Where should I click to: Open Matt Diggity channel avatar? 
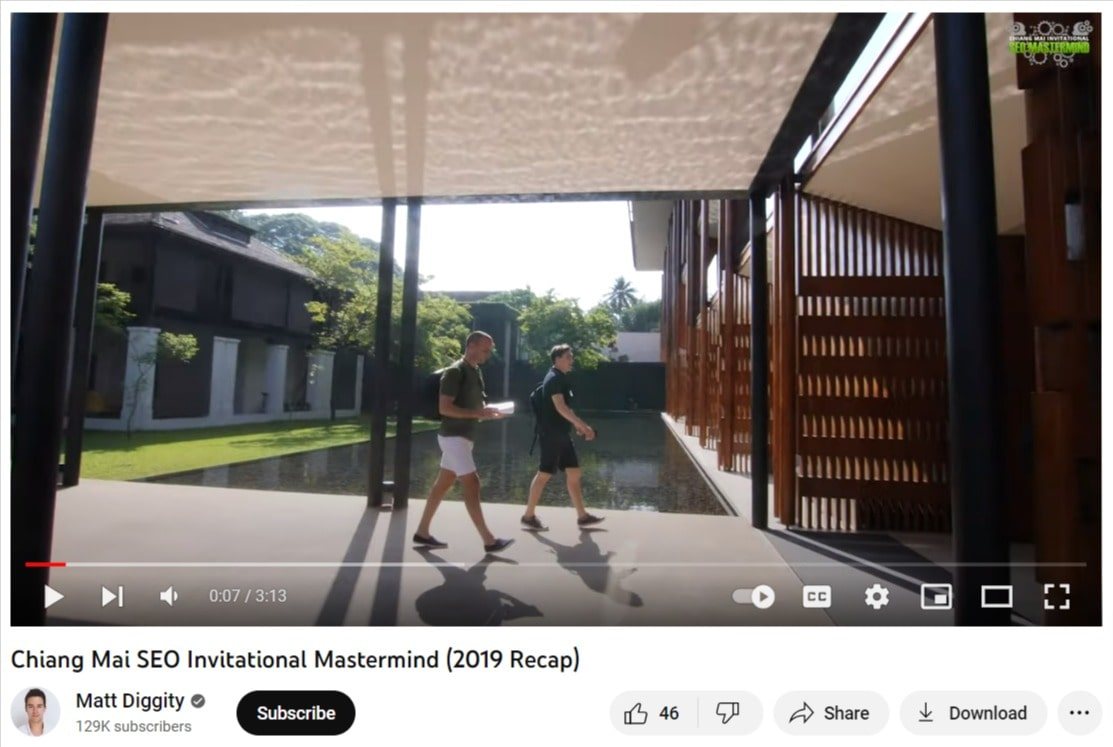[35, 711]
